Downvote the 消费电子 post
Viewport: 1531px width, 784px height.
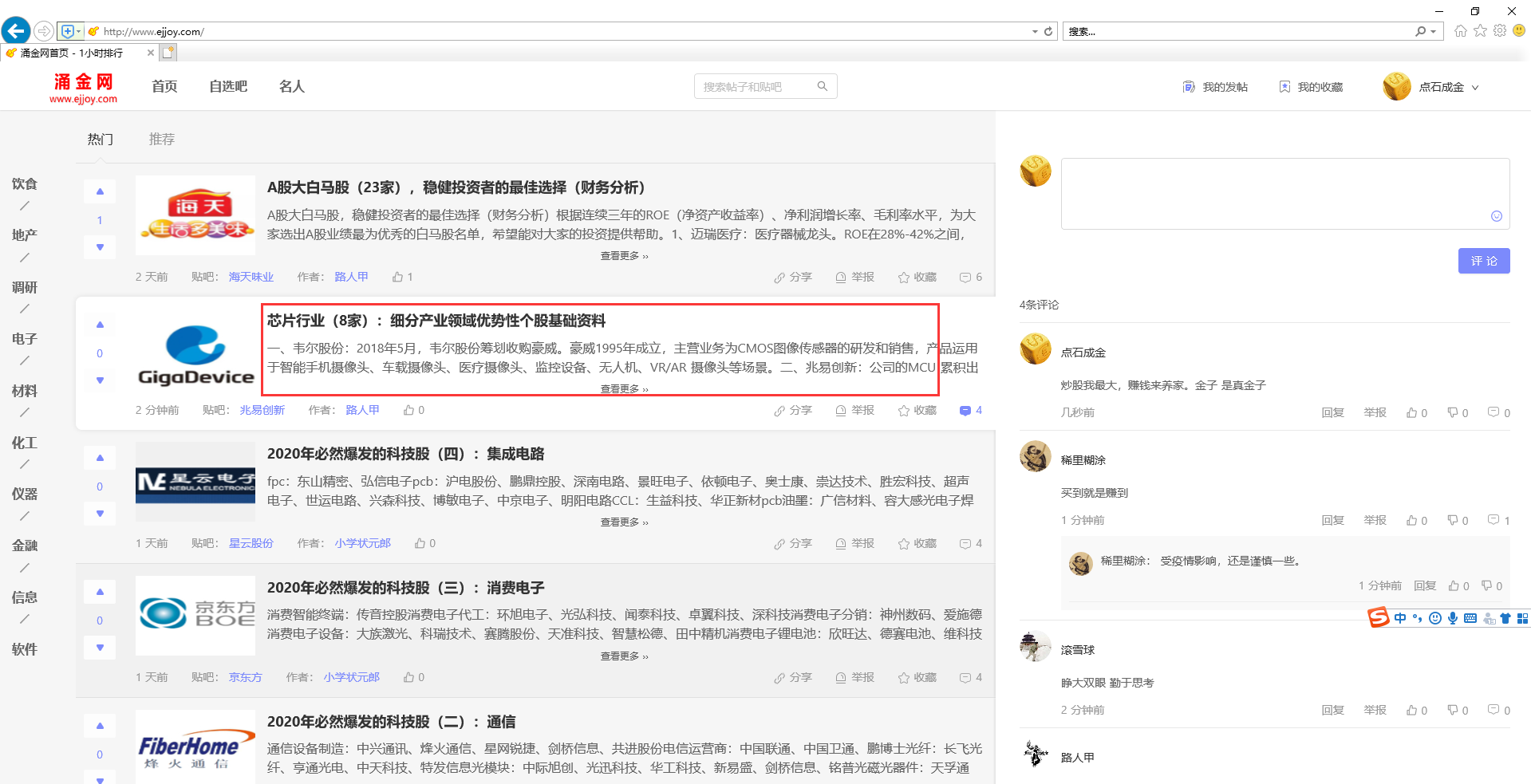click(x=100, y=648)
